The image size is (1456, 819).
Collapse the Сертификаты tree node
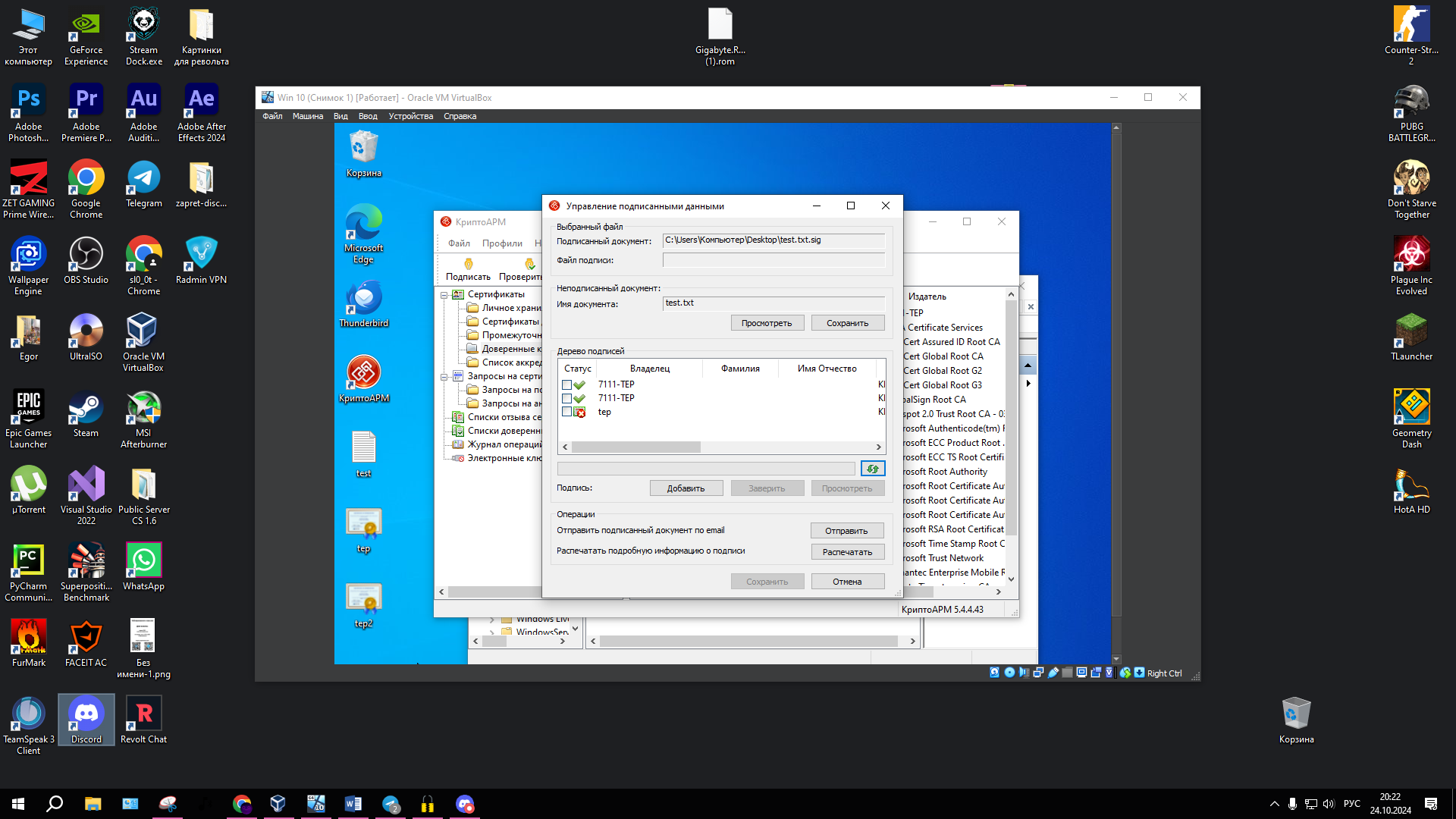(x=444, y=295)
